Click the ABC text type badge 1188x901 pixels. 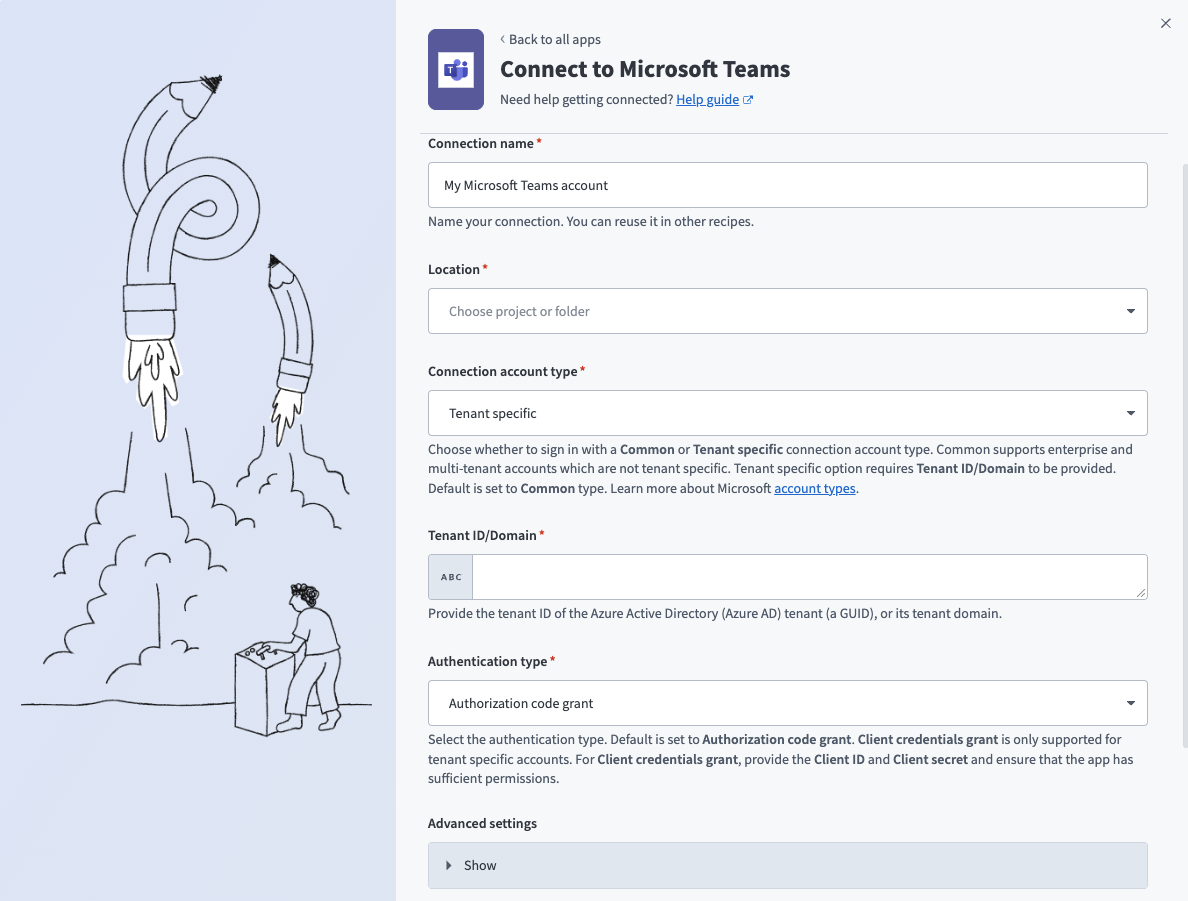(x=451, y=577)
